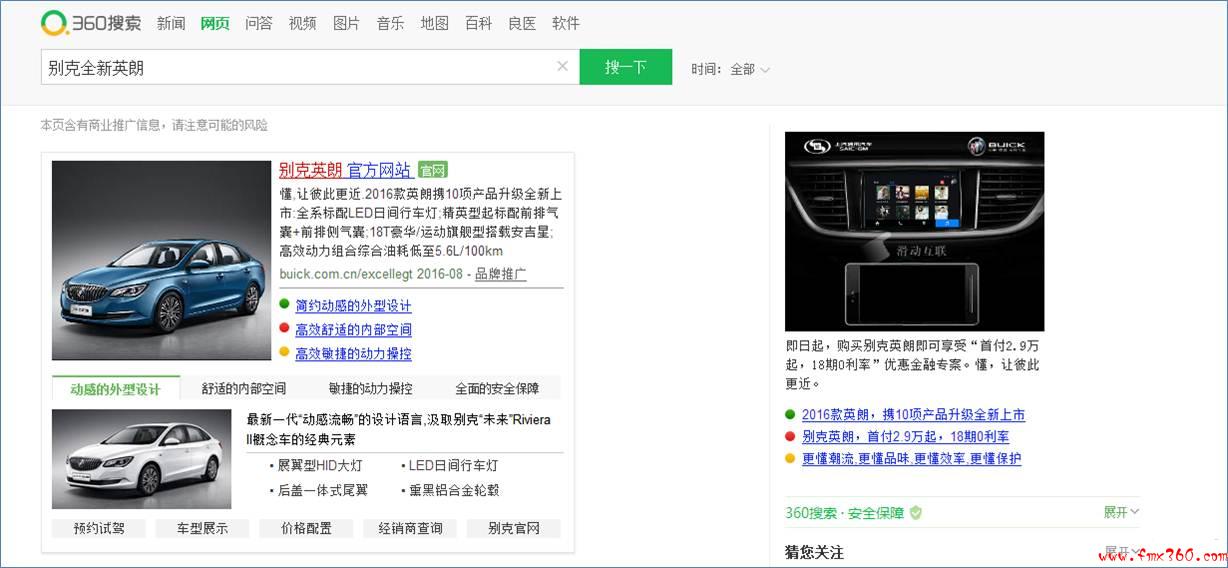Click the green 官网 badge
Viewport: 1228px width, 568px height.
pos(432,170)
